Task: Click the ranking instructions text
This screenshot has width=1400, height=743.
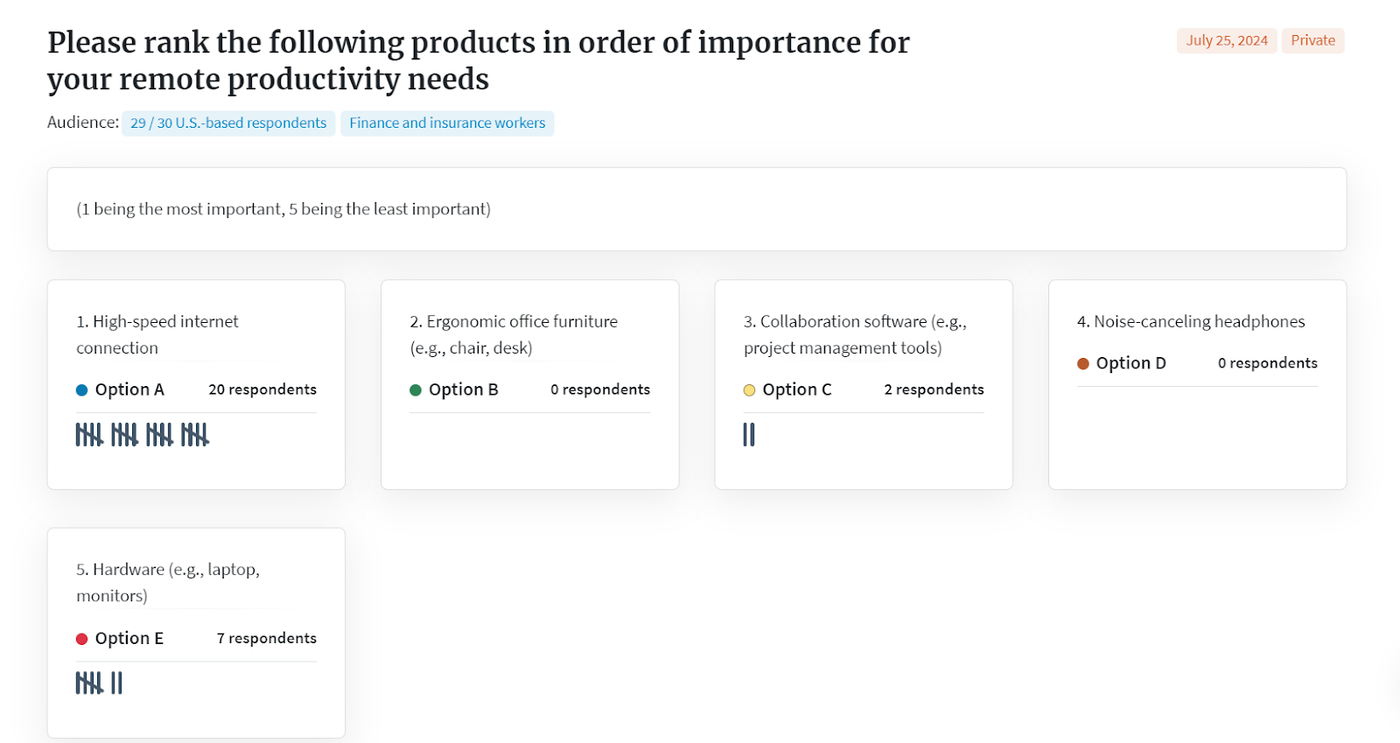Action: (284, 209)
